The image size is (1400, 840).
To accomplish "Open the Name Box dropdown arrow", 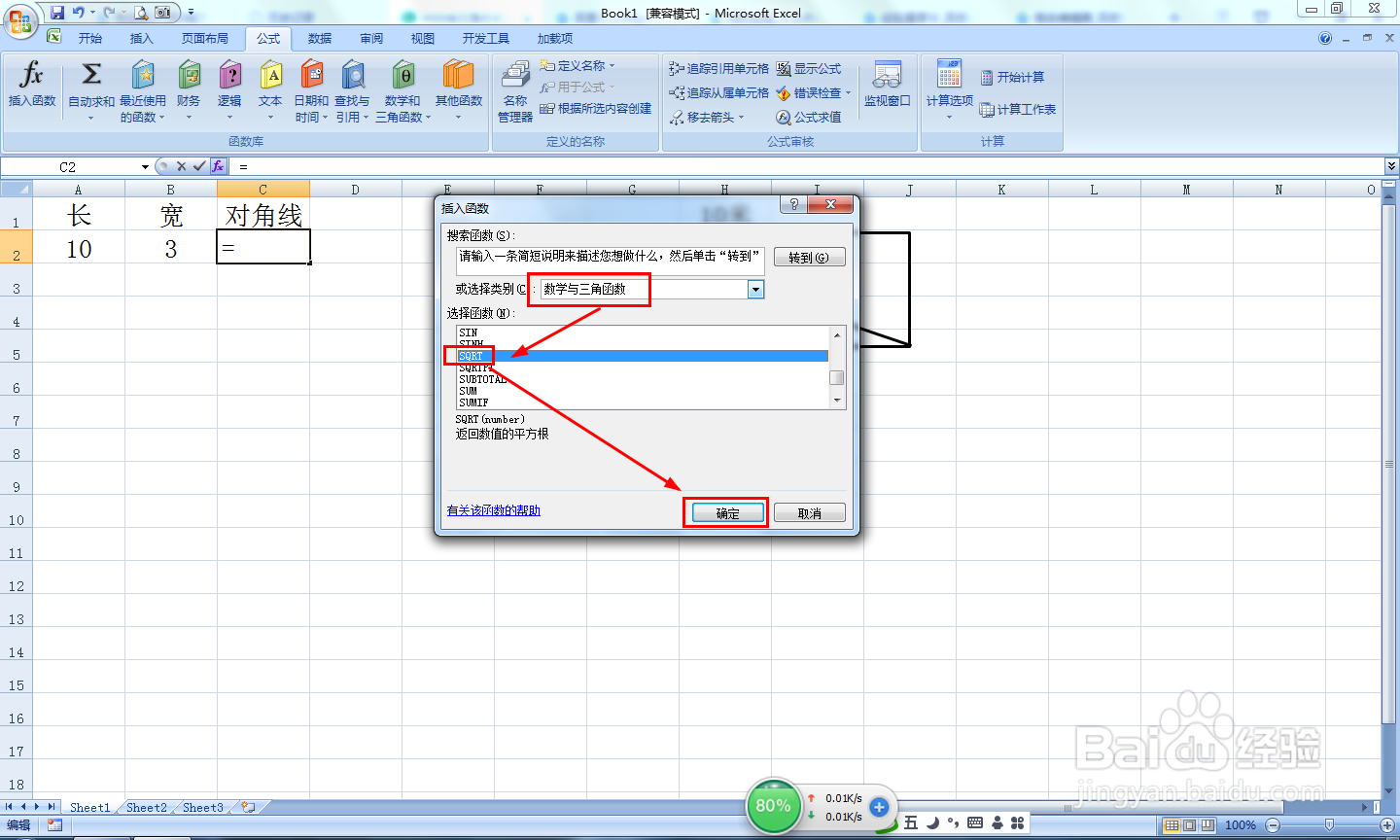I will click(x=145, y=167).
